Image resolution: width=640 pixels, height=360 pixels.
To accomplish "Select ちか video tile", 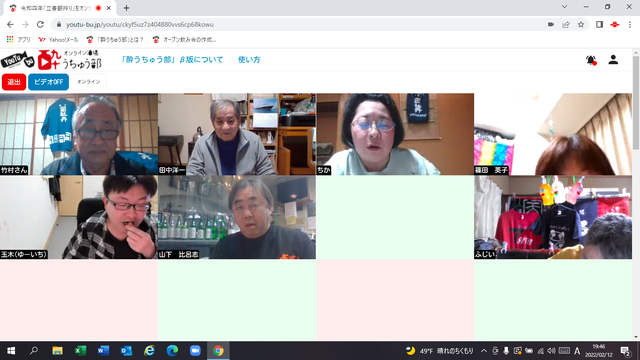I will coord(395,134).
